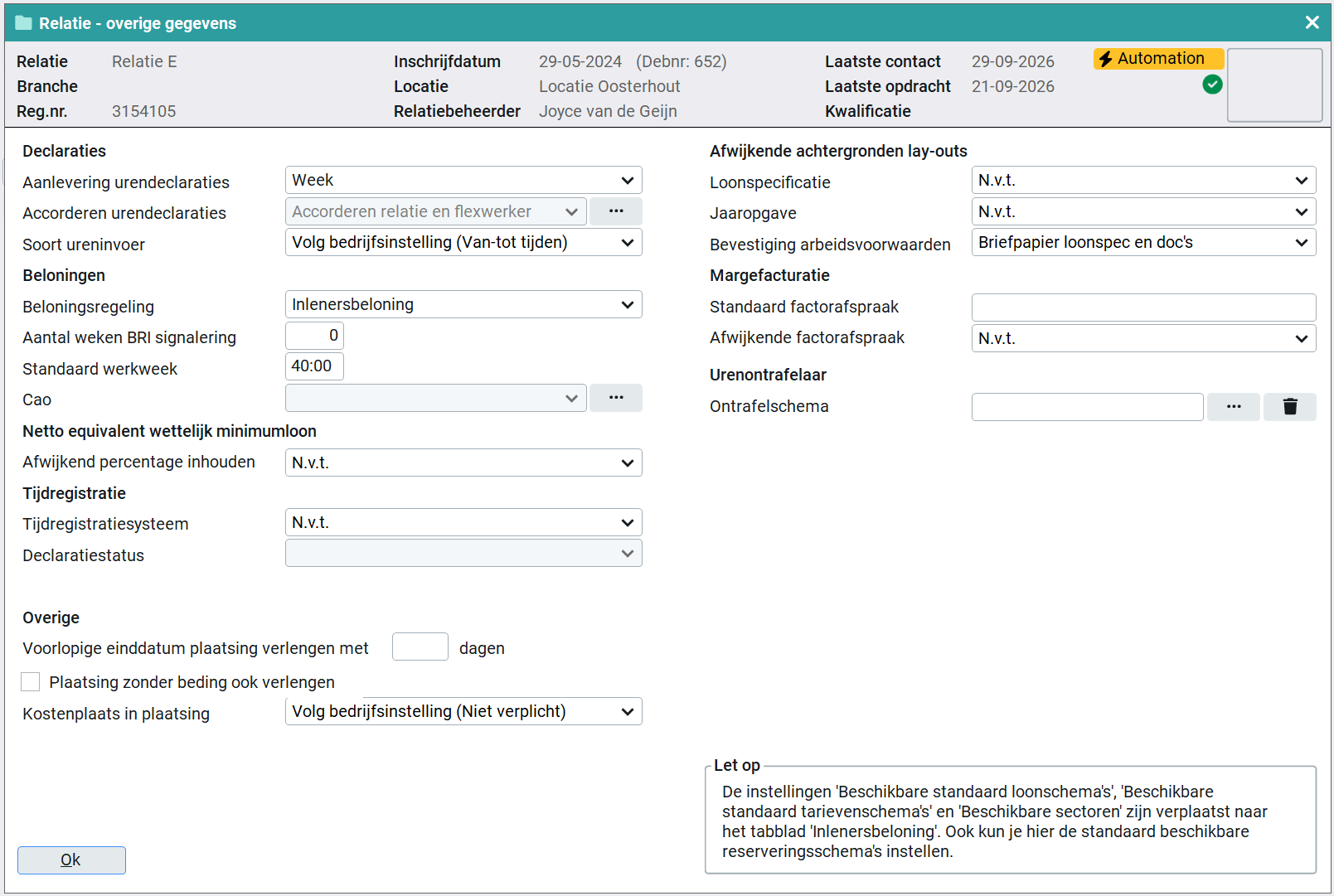This screenshot has height=896, width=1334.
Task: Expand the Cao combo box
Action: [x=436, y=398]
